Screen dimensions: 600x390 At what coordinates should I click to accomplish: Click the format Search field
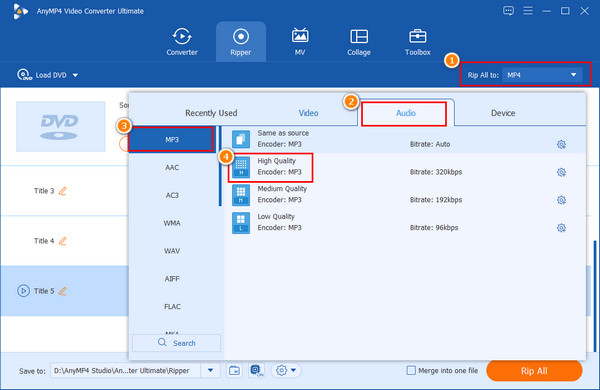click(176, 343)
